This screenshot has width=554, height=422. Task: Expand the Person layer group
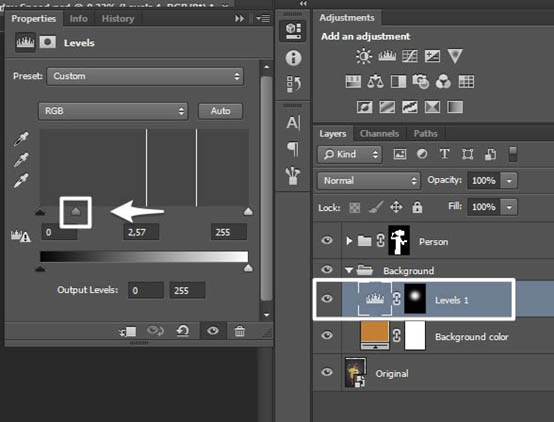[349, 241]
